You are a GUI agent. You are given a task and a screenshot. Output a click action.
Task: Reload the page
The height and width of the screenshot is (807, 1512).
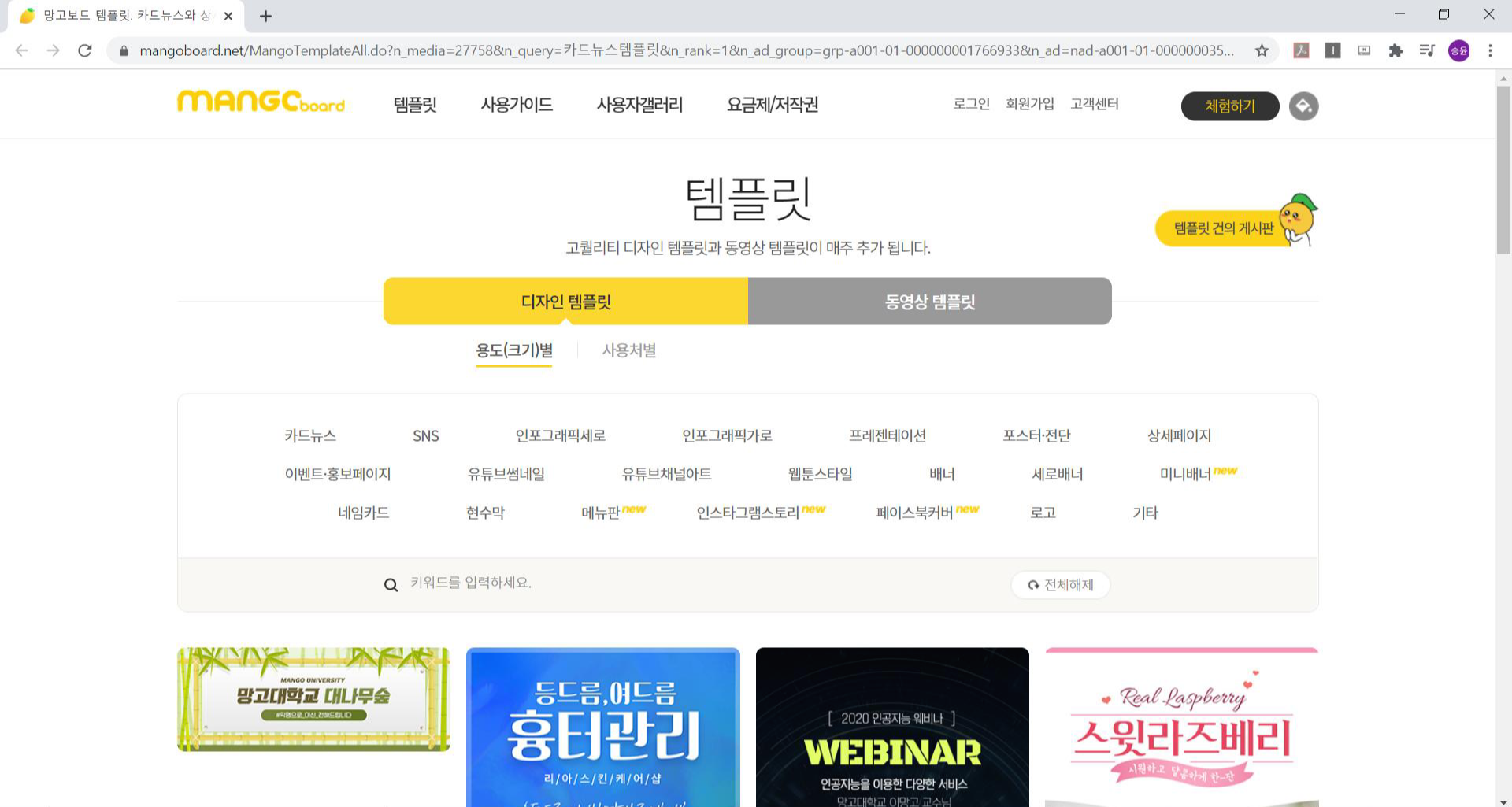pyautogui.click(x=85, y=50)
